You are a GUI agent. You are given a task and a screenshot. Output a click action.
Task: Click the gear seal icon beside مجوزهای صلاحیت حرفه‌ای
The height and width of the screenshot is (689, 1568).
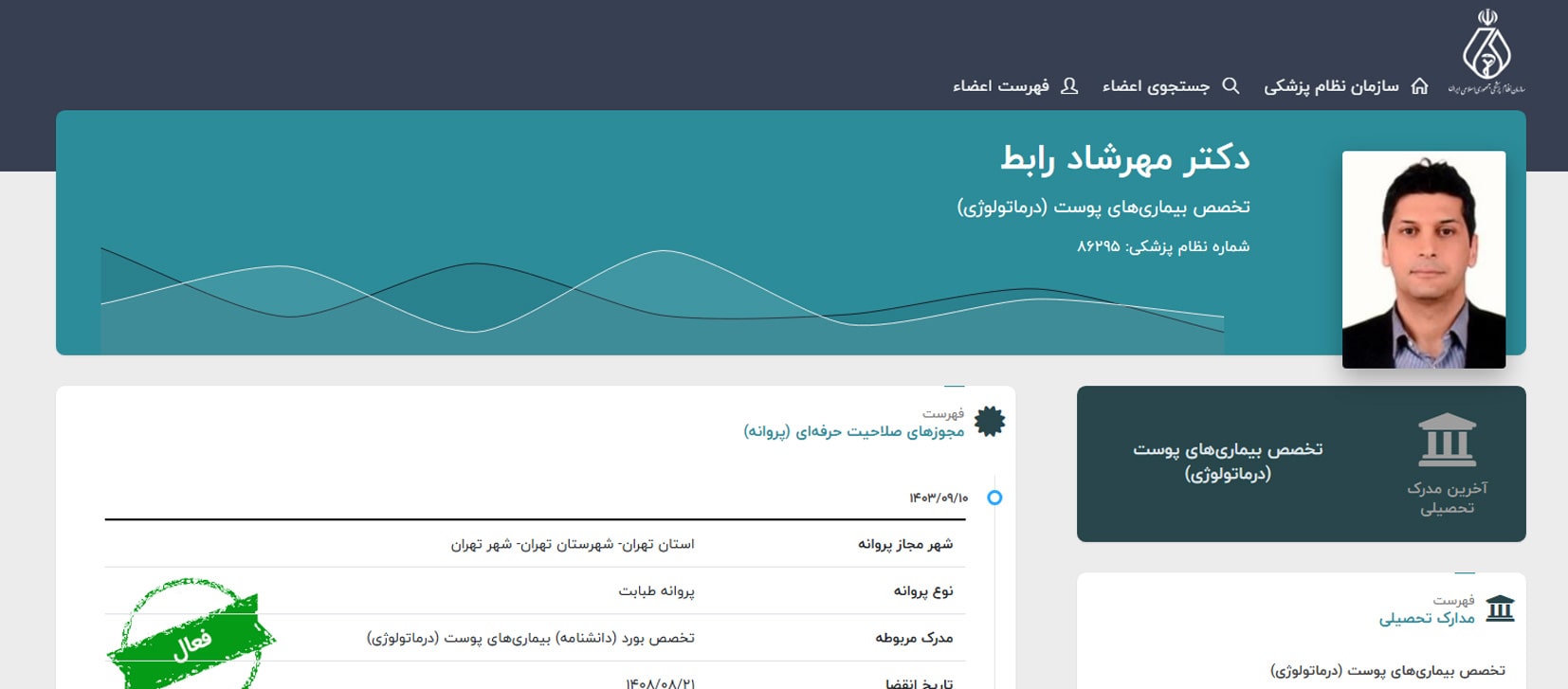point(990,422)
